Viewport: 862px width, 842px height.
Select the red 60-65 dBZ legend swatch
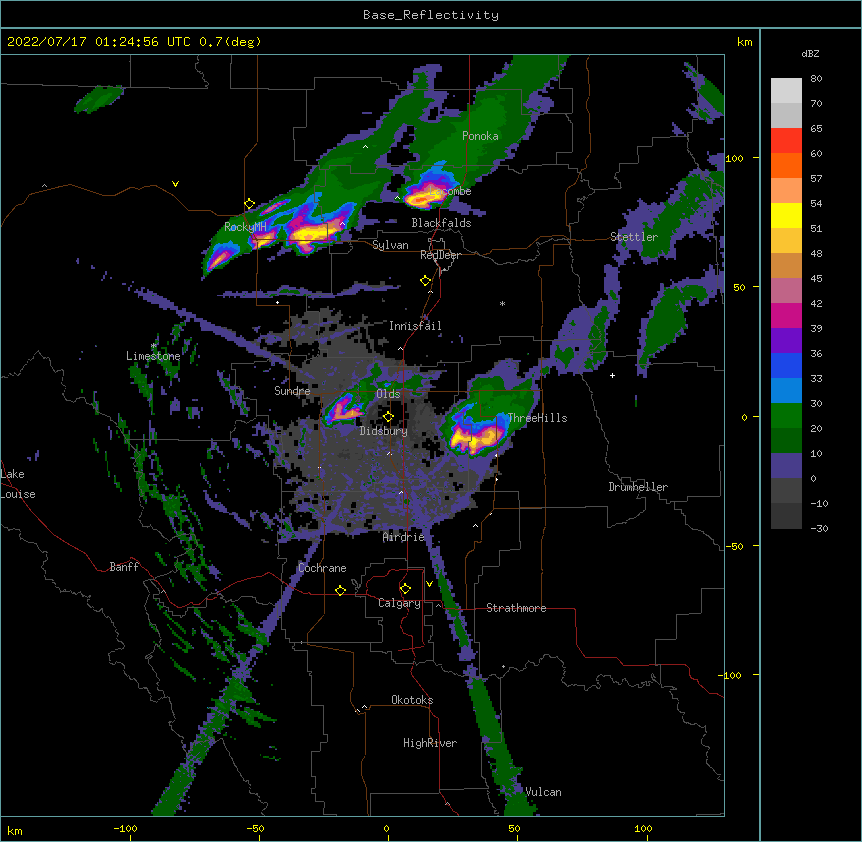pos(786,140)
